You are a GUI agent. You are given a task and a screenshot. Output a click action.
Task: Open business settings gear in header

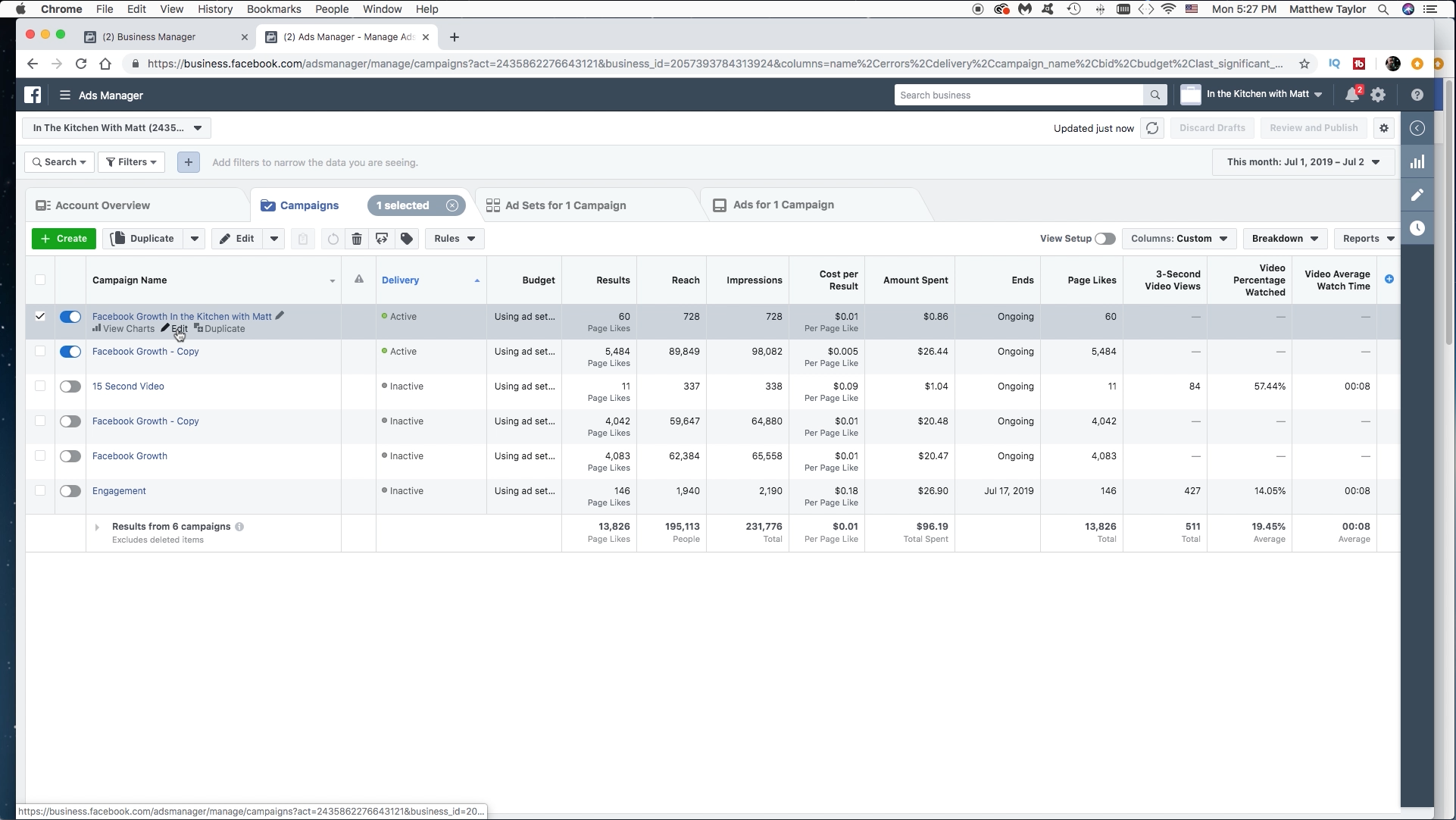click(x=1378, y=95)
